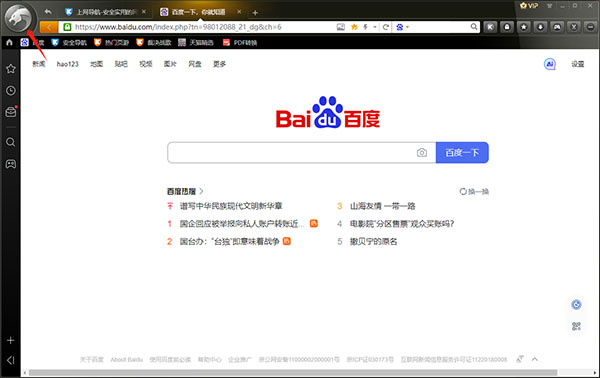
Task: Click the VIP crown badge
Action: point(529,5)
